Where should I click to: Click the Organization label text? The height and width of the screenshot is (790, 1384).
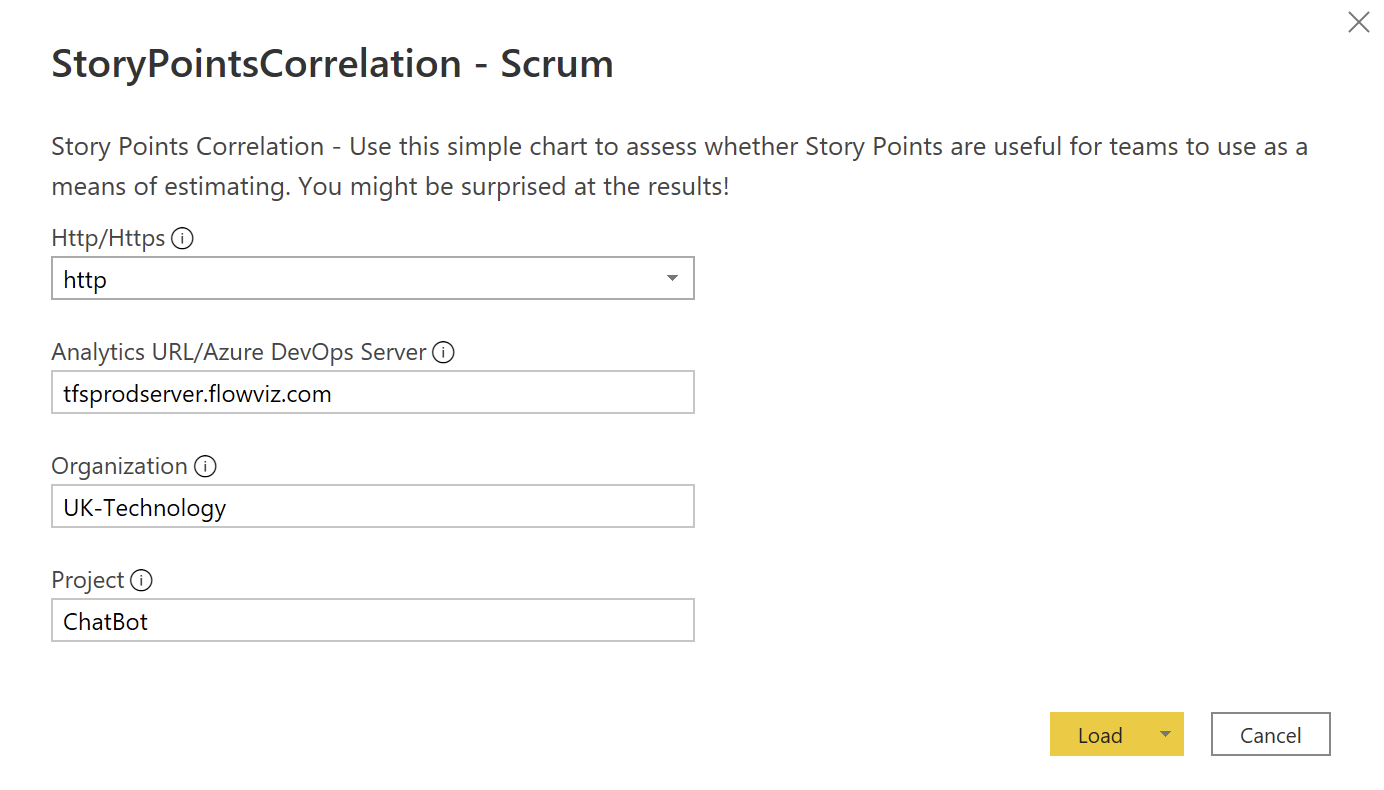119,467
